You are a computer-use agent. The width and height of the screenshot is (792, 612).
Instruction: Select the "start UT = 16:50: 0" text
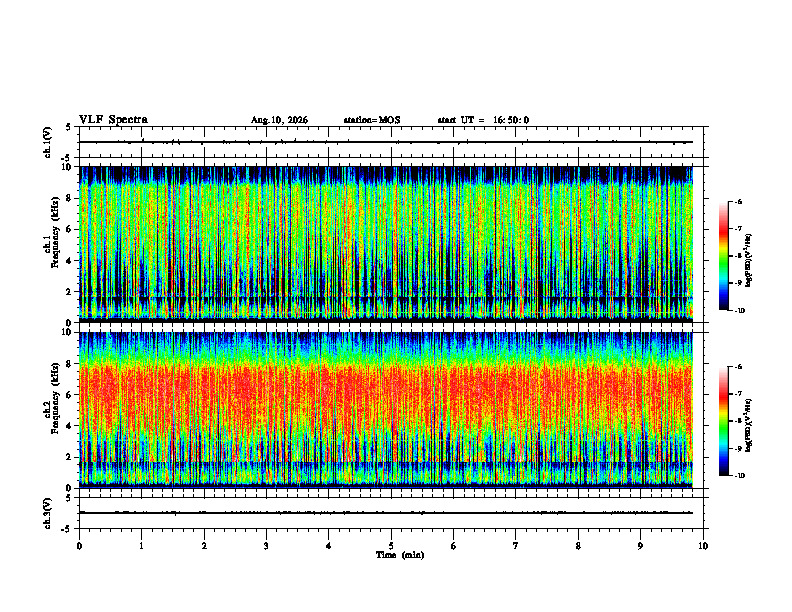tap(483, 120)
